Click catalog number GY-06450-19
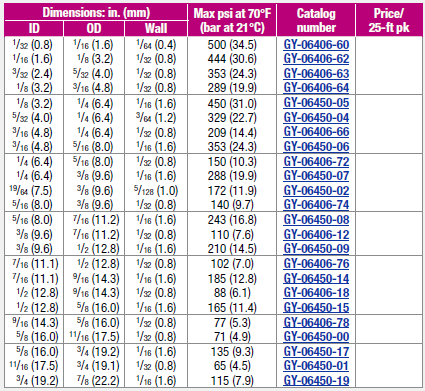Screen dimensions: 425x391 pyautogui.click(x=316, y=381)
